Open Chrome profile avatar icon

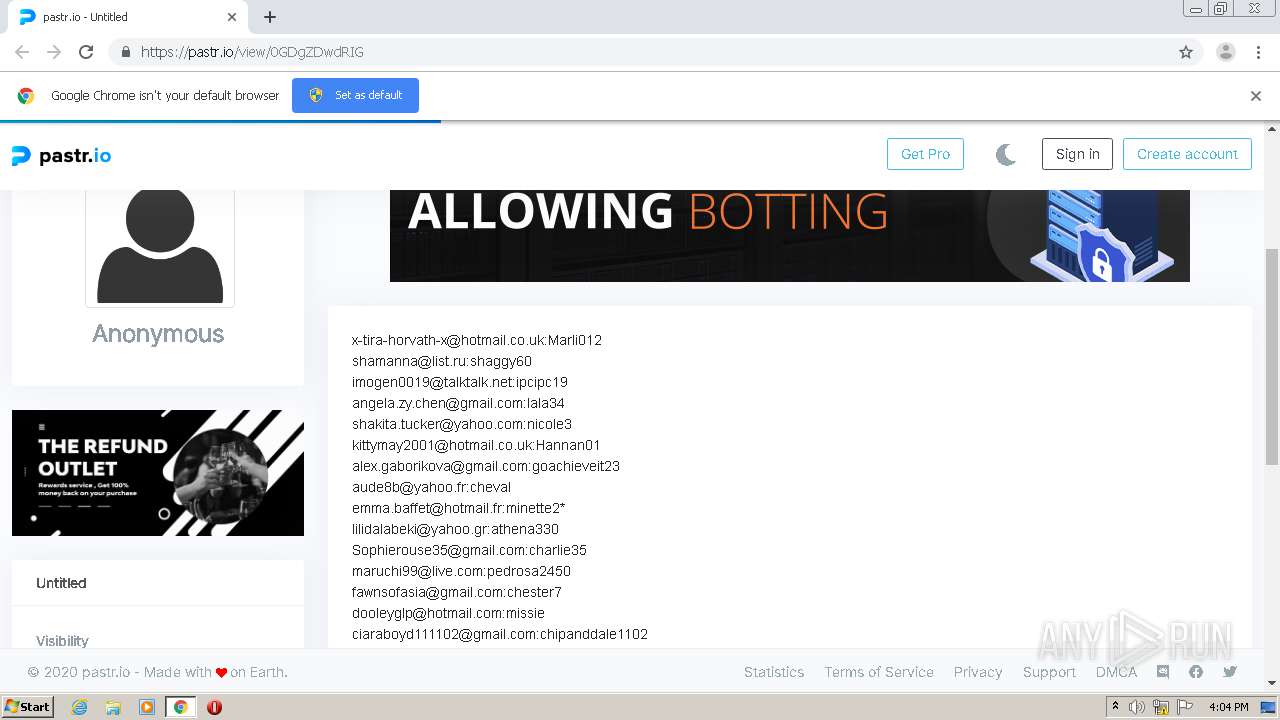(1226, 52)
